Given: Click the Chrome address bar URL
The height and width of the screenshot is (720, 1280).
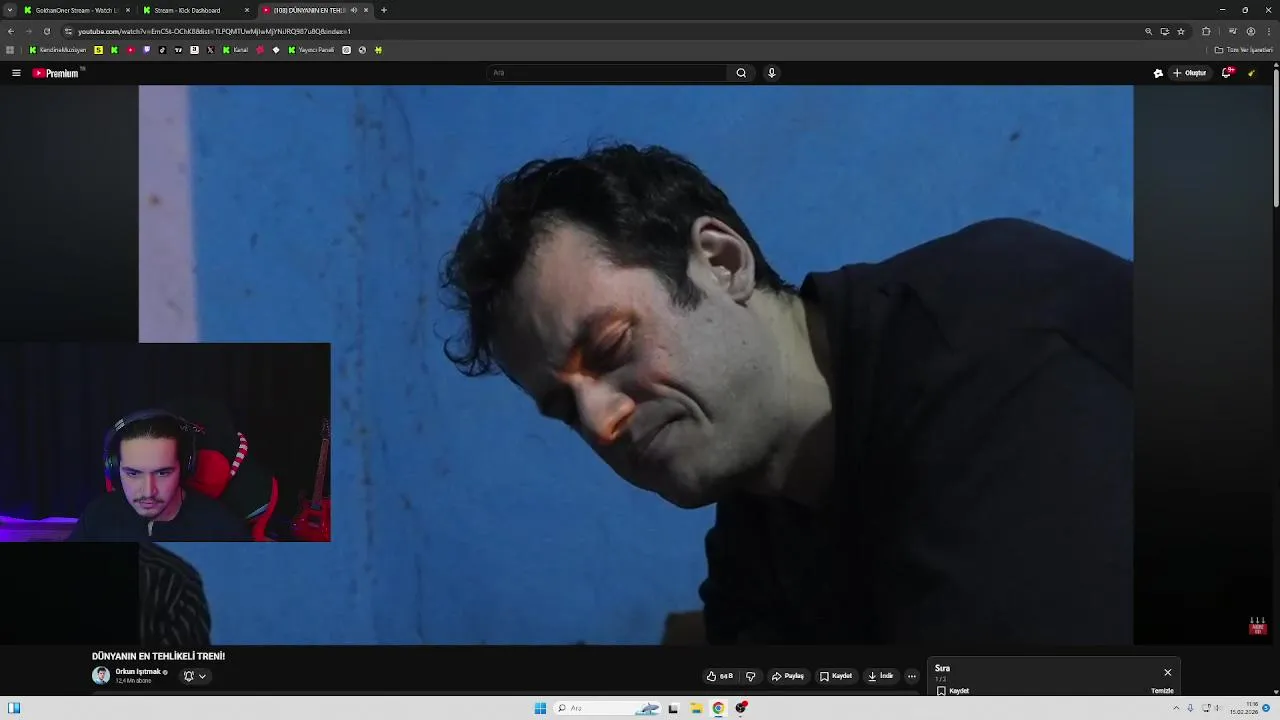Looking at the screenshot, I should 214,31.
